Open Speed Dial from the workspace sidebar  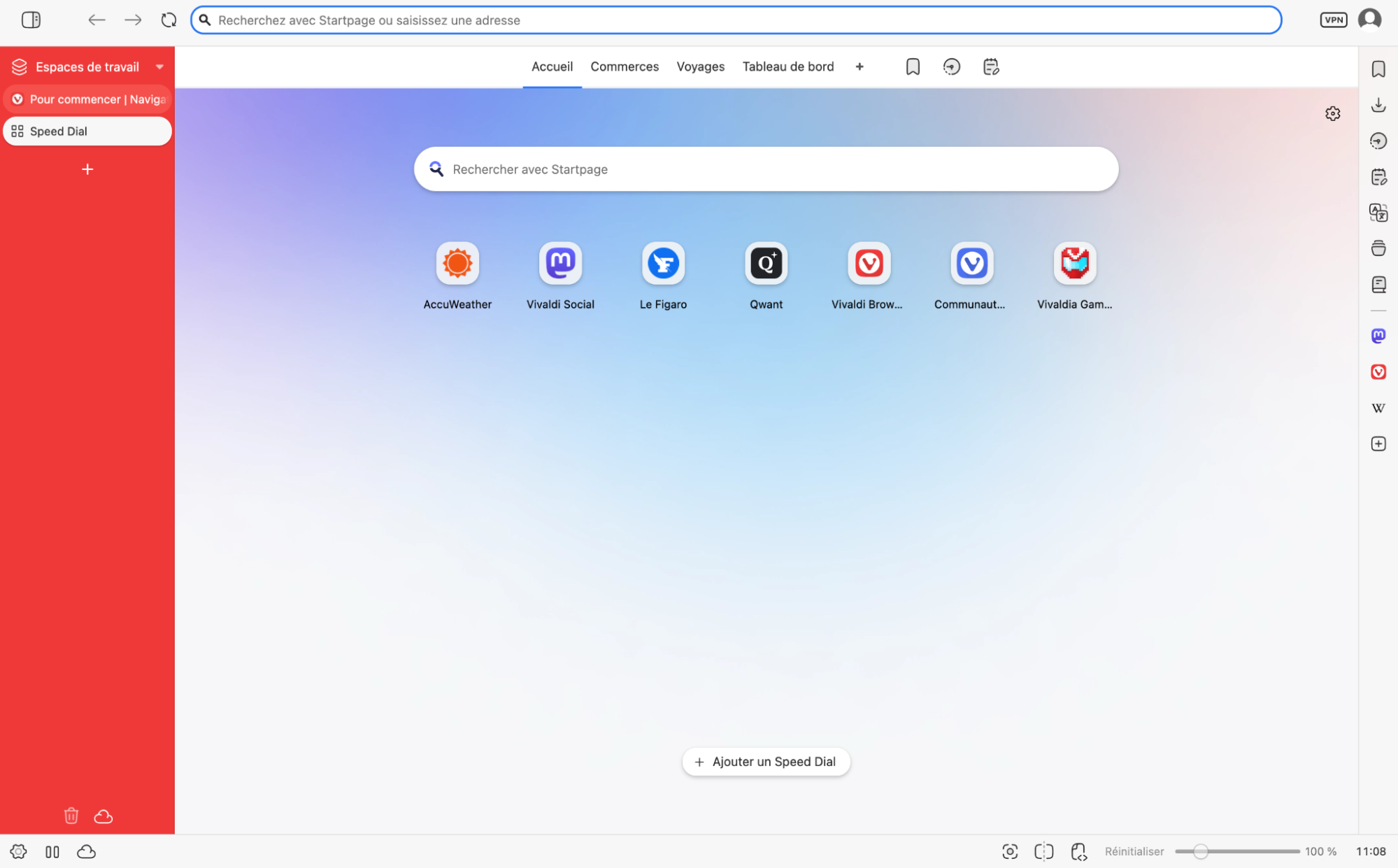[x=87, y=131]
